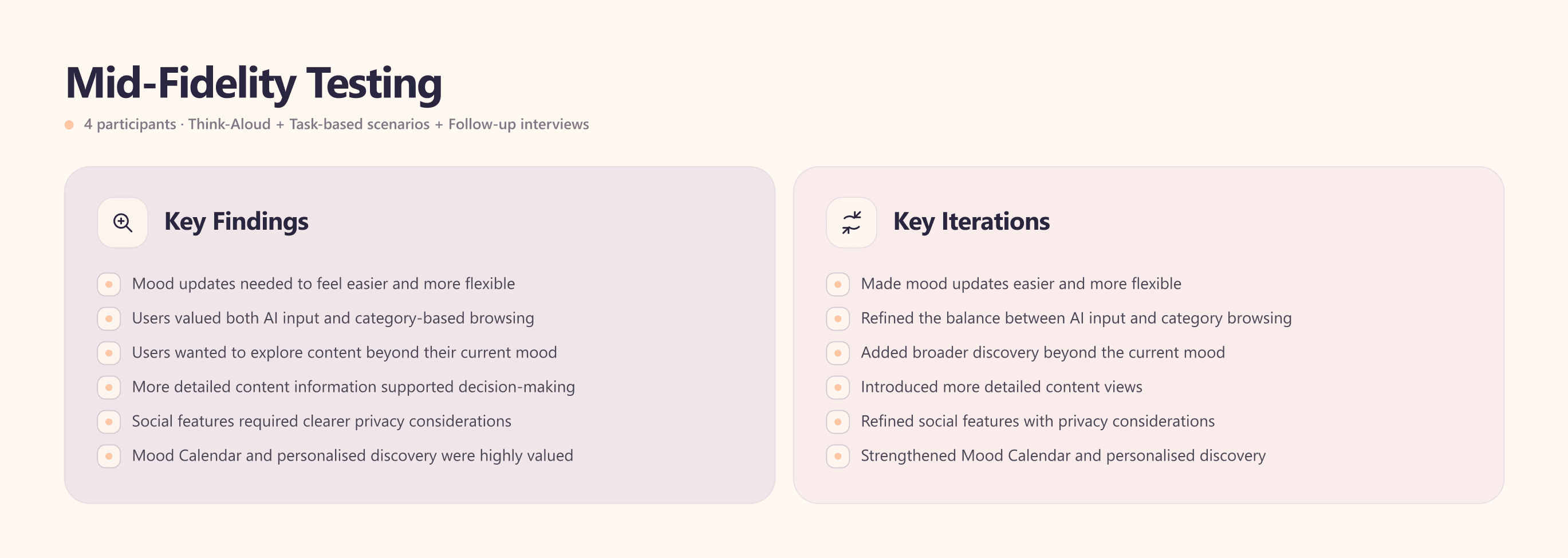Click bullet icon for Strengthened Mood Calendar
This screenshot has height=558, width=1568.
838,456
